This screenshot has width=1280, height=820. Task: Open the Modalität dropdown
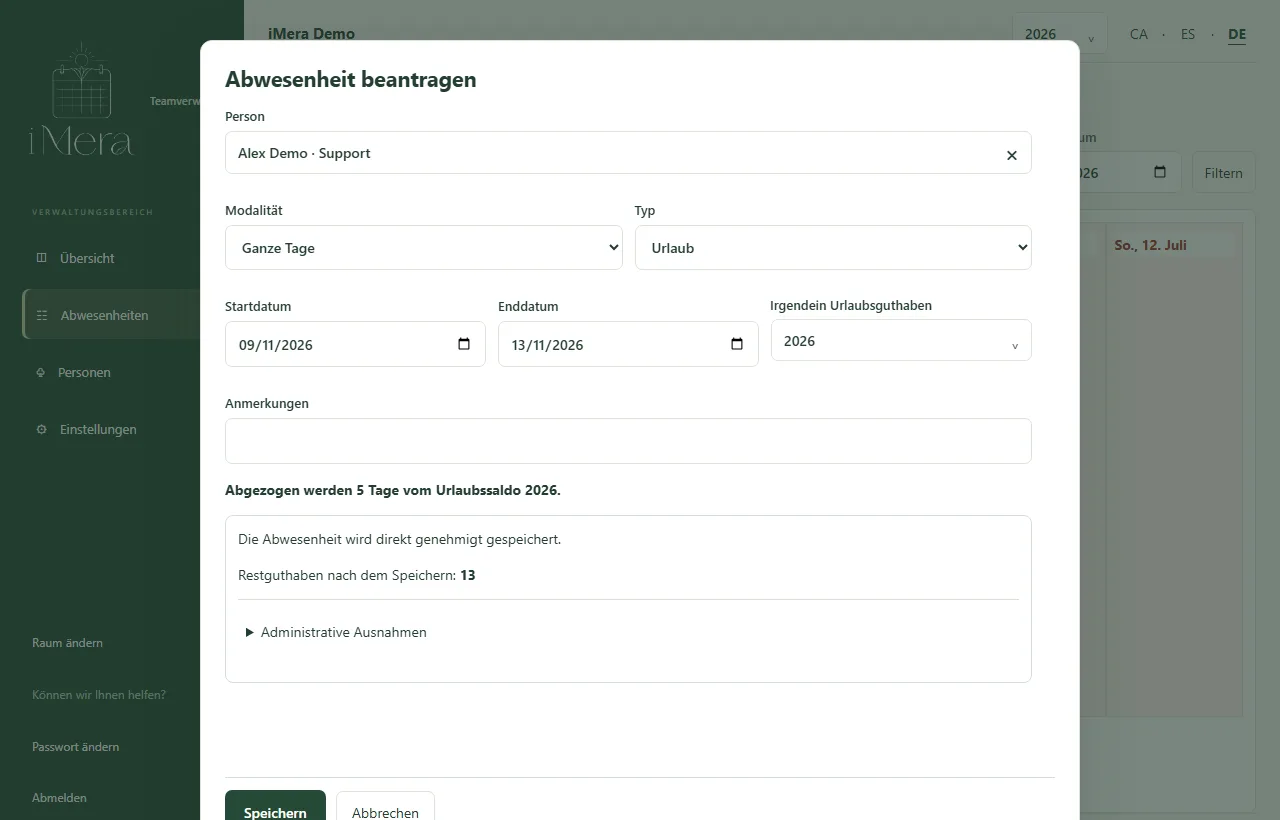424,247
